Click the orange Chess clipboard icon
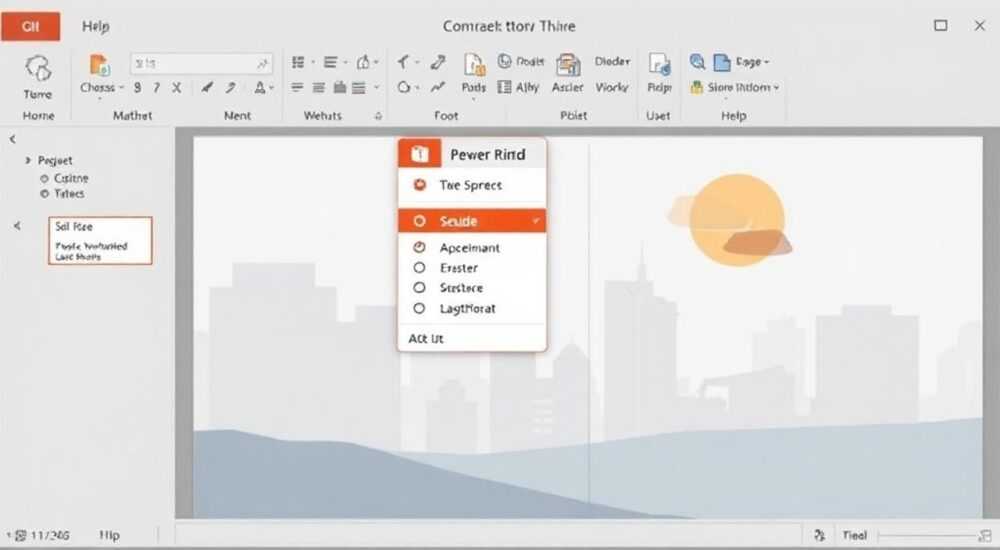 [x=99, y=65]
